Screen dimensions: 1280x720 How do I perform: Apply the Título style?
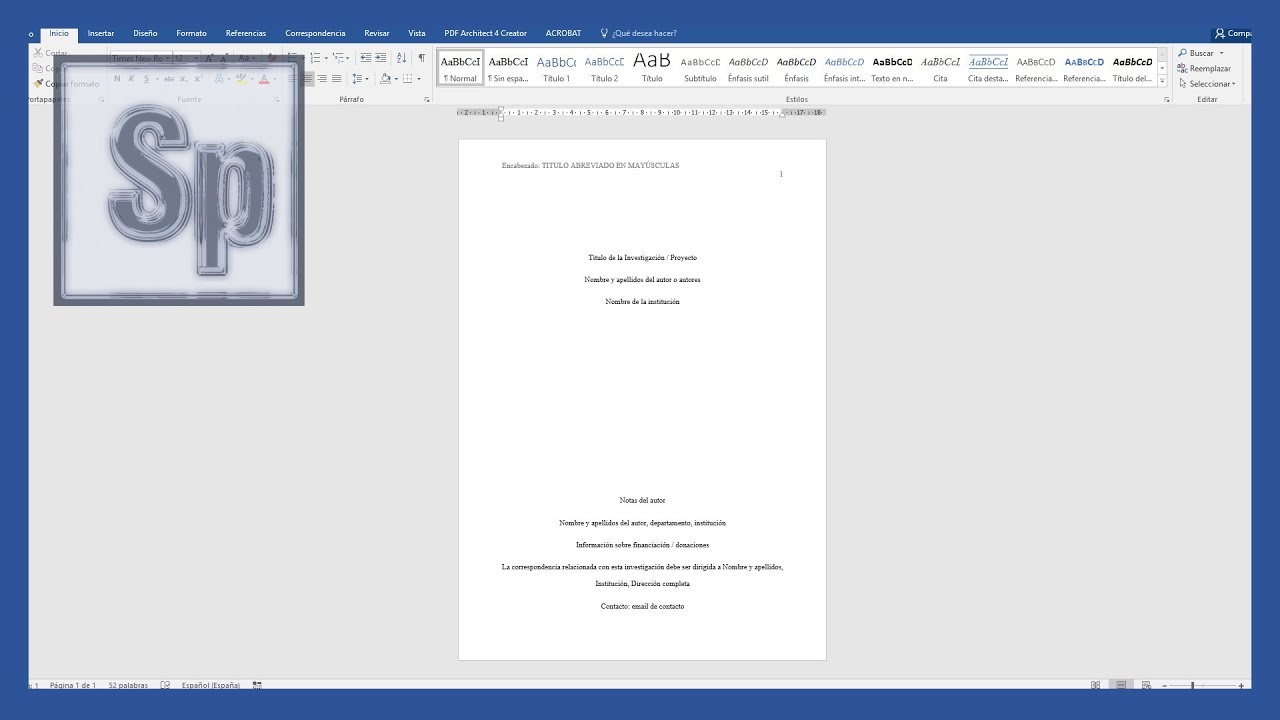[652, 68]
